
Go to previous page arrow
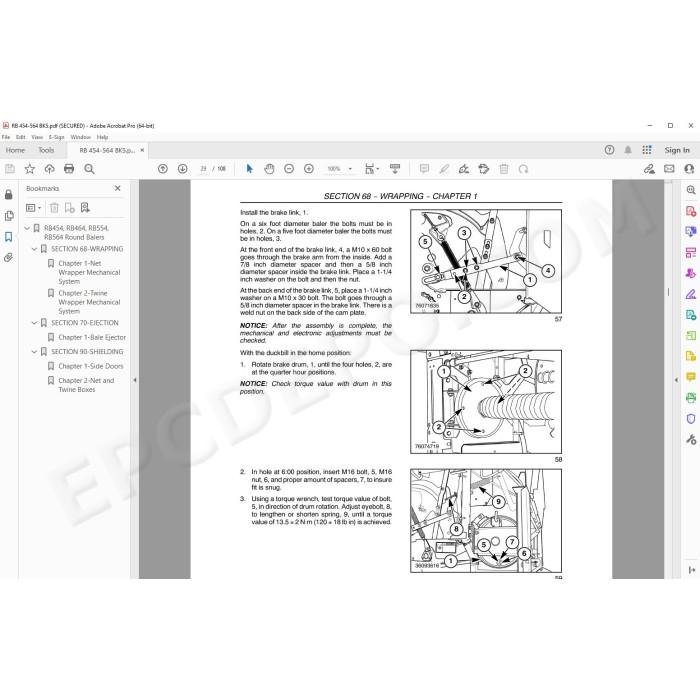(x=162, y=169)
